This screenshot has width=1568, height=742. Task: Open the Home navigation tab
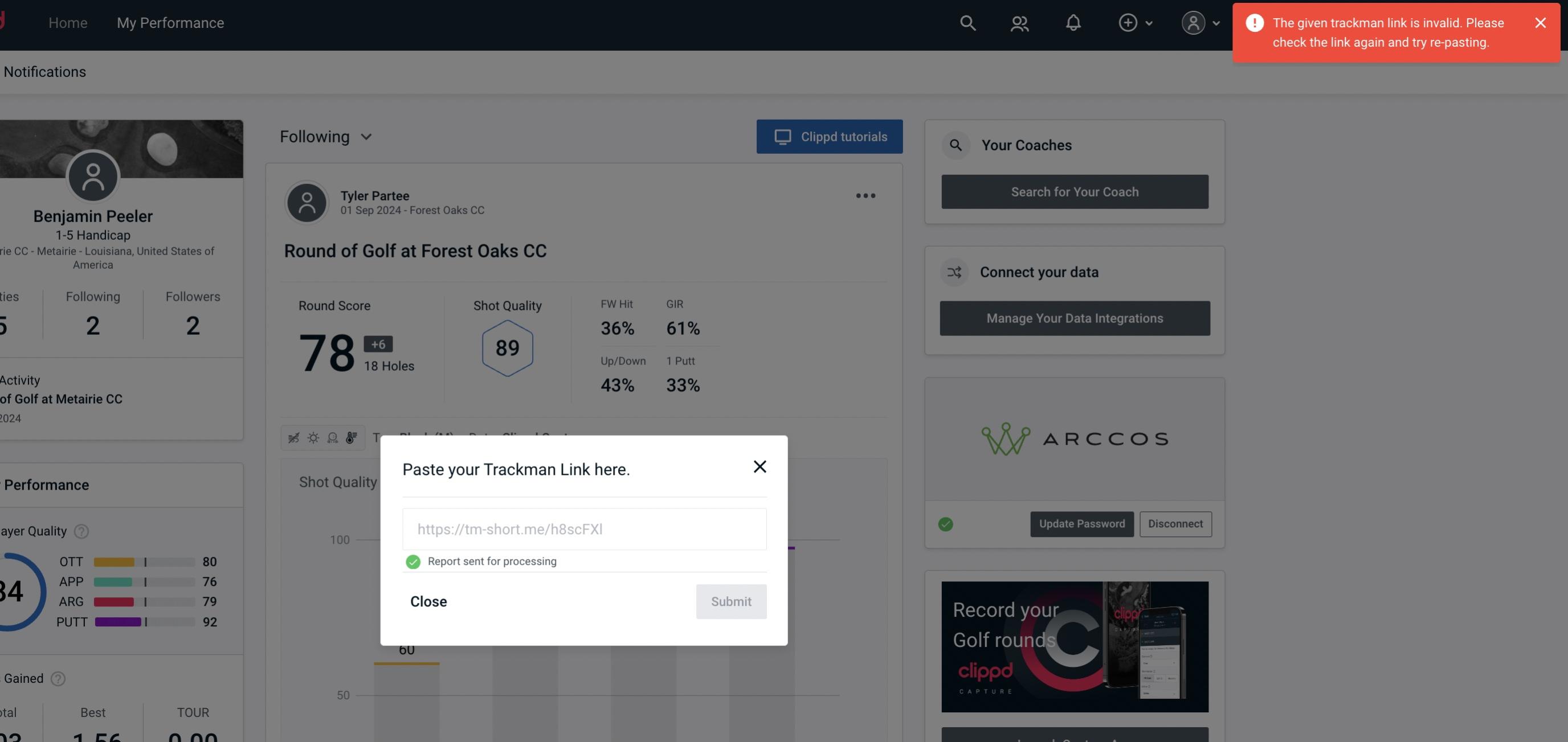tap(67, 22)
